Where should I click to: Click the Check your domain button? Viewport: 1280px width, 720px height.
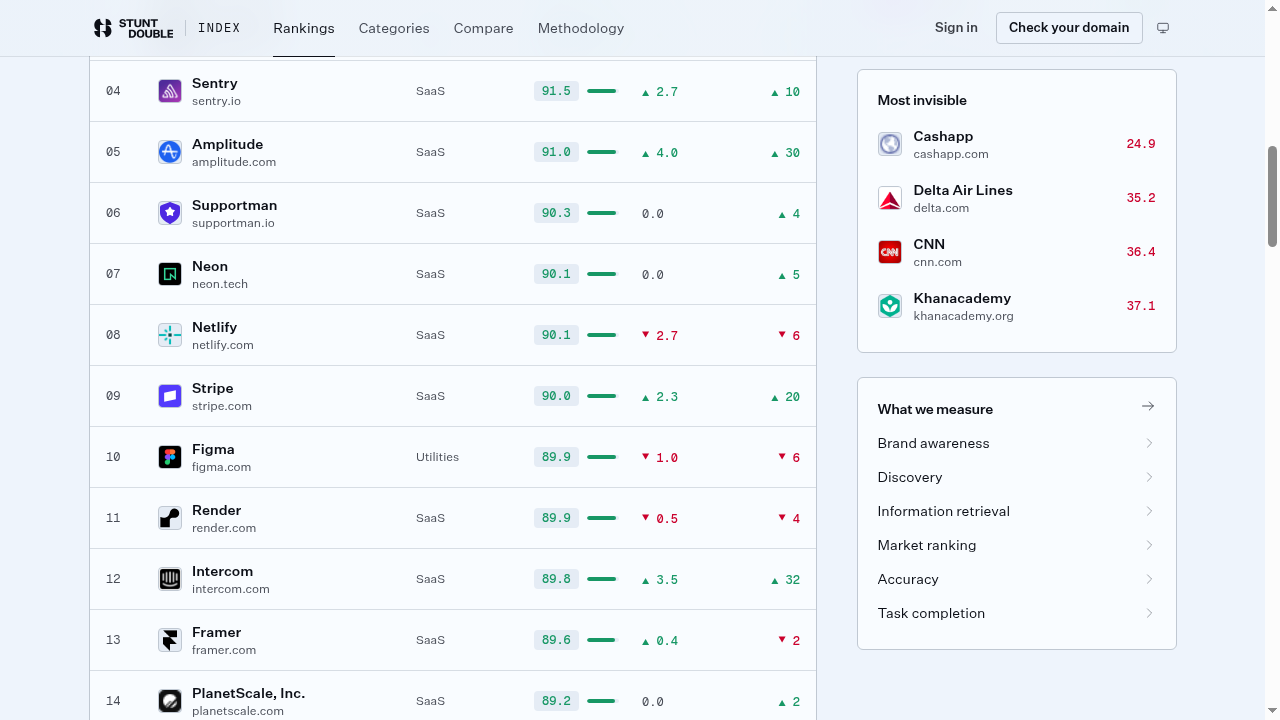pyautogui.click(x=1069, y=28)
